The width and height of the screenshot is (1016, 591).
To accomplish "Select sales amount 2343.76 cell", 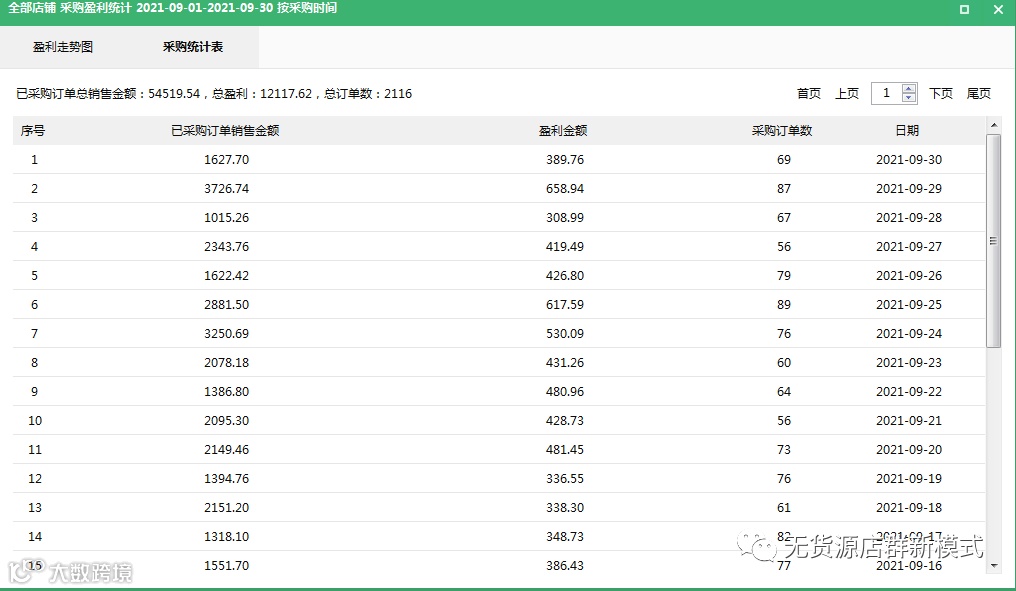I will pyautogui.click(x=226, y=247).
